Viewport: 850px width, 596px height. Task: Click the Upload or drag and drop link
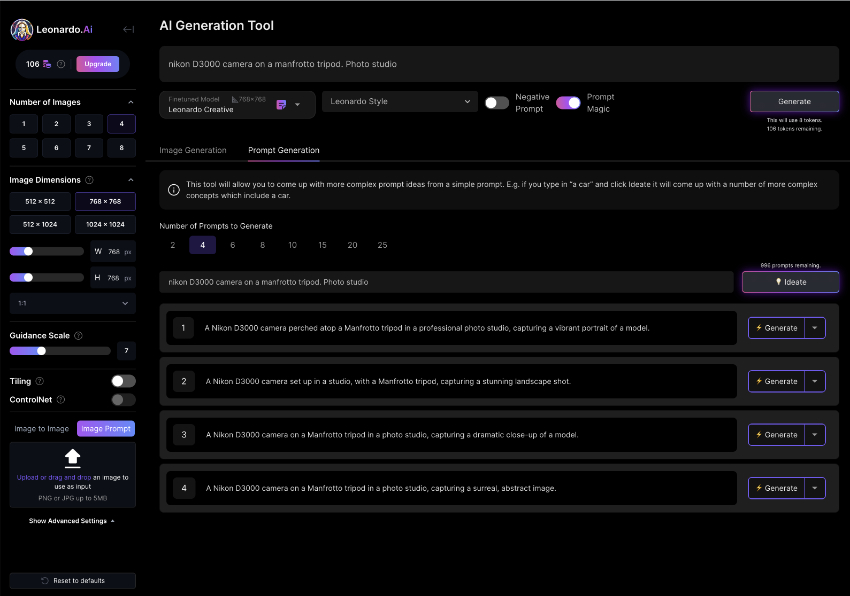[x=54, y=478]
